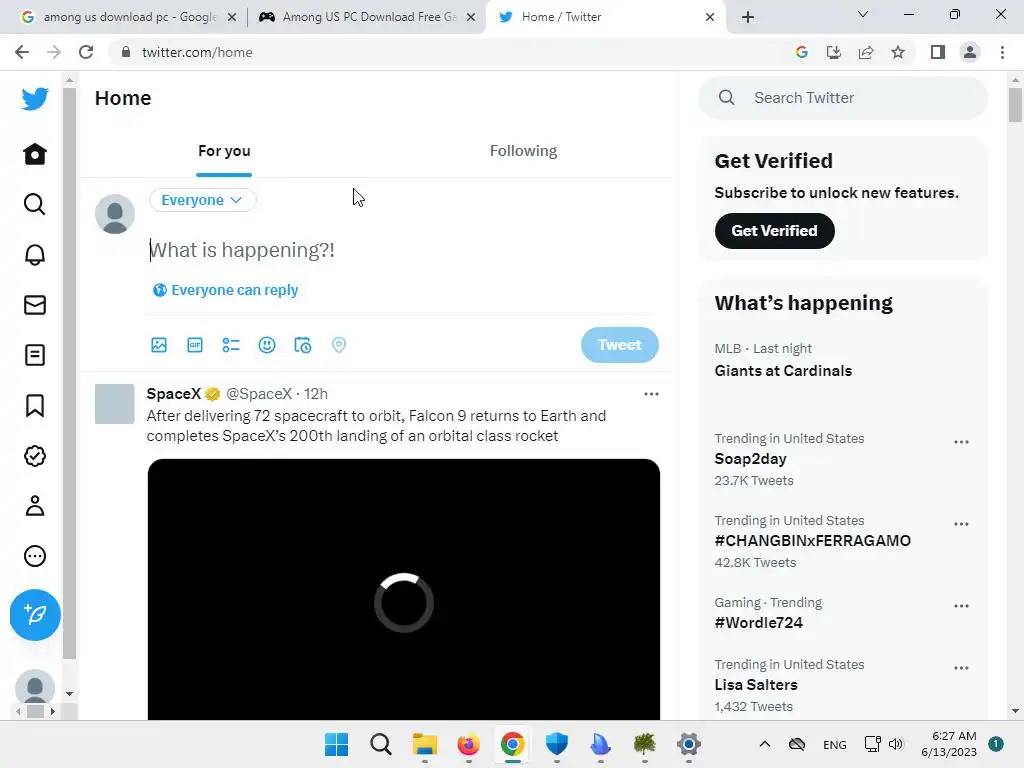Go back to previous page
Viewport: 1024px width, 768px height.
pos(22,52)
